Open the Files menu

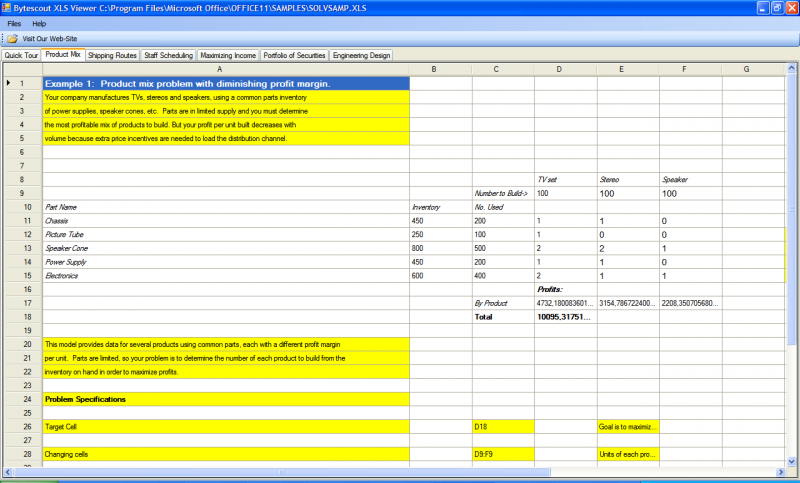14,23
